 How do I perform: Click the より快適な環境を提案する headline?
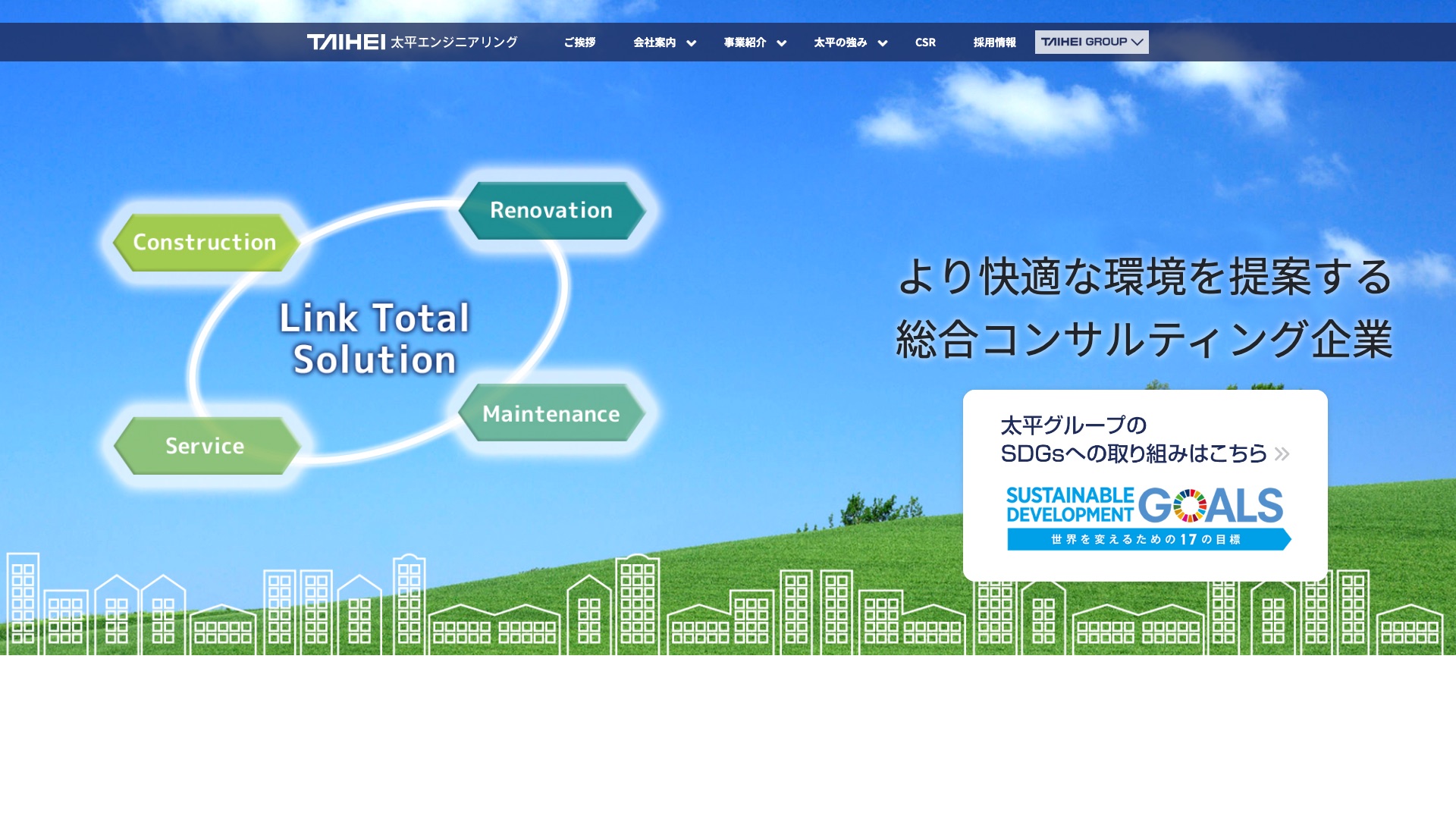point(1145,276)
